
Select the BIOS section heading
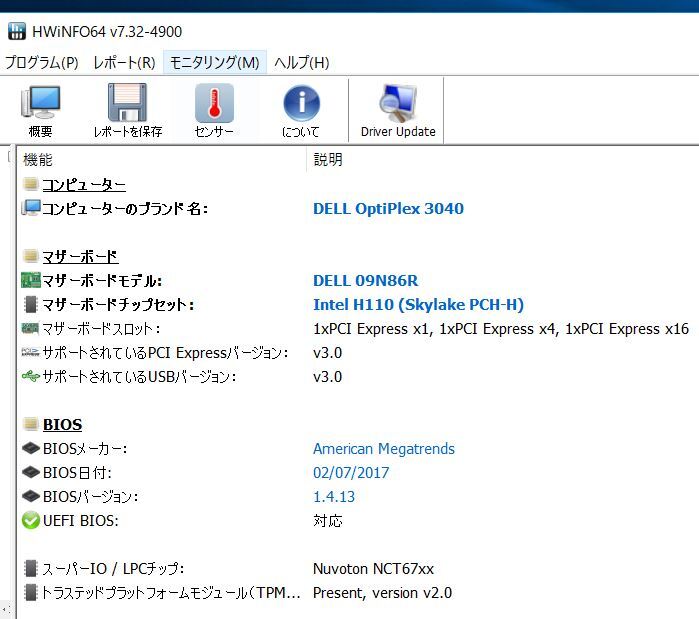pyautogui.click(x=62, y=425)
